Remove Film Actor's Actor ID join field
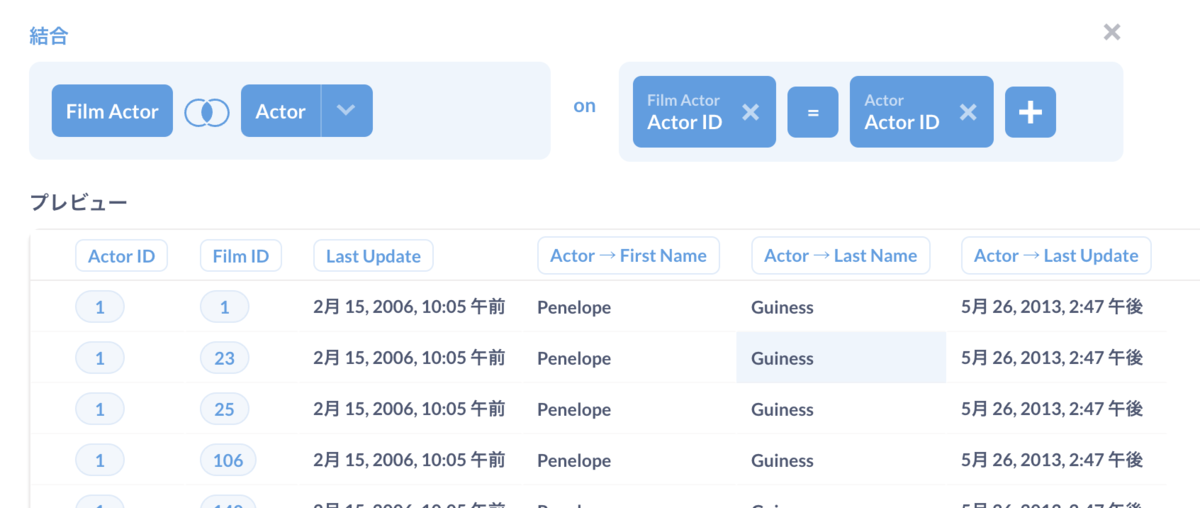 [750, 112]
